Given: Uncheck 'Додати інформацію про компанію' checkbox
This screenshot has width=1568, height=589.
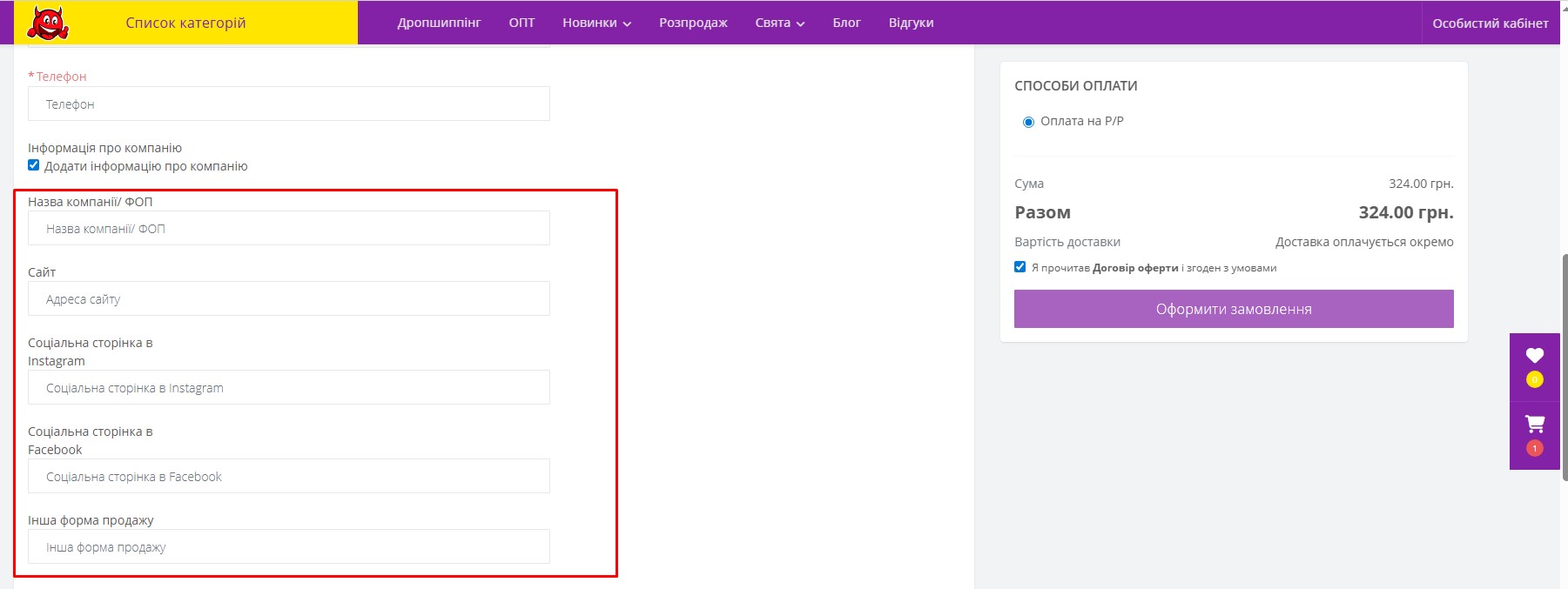Looking at the screenshot, I should click(34, 165).
